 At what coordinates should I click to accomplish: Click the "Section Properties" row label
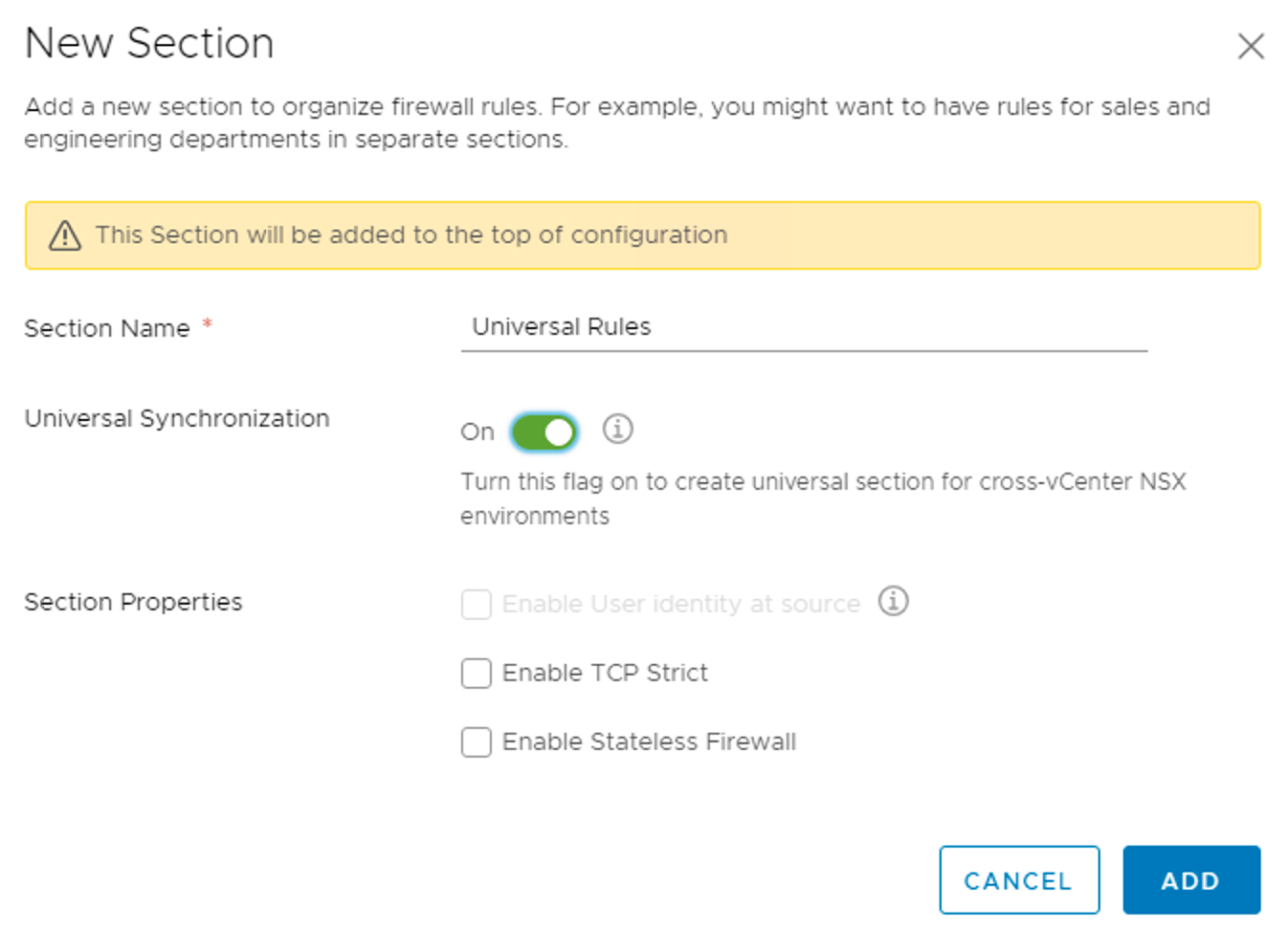point(133,603)
